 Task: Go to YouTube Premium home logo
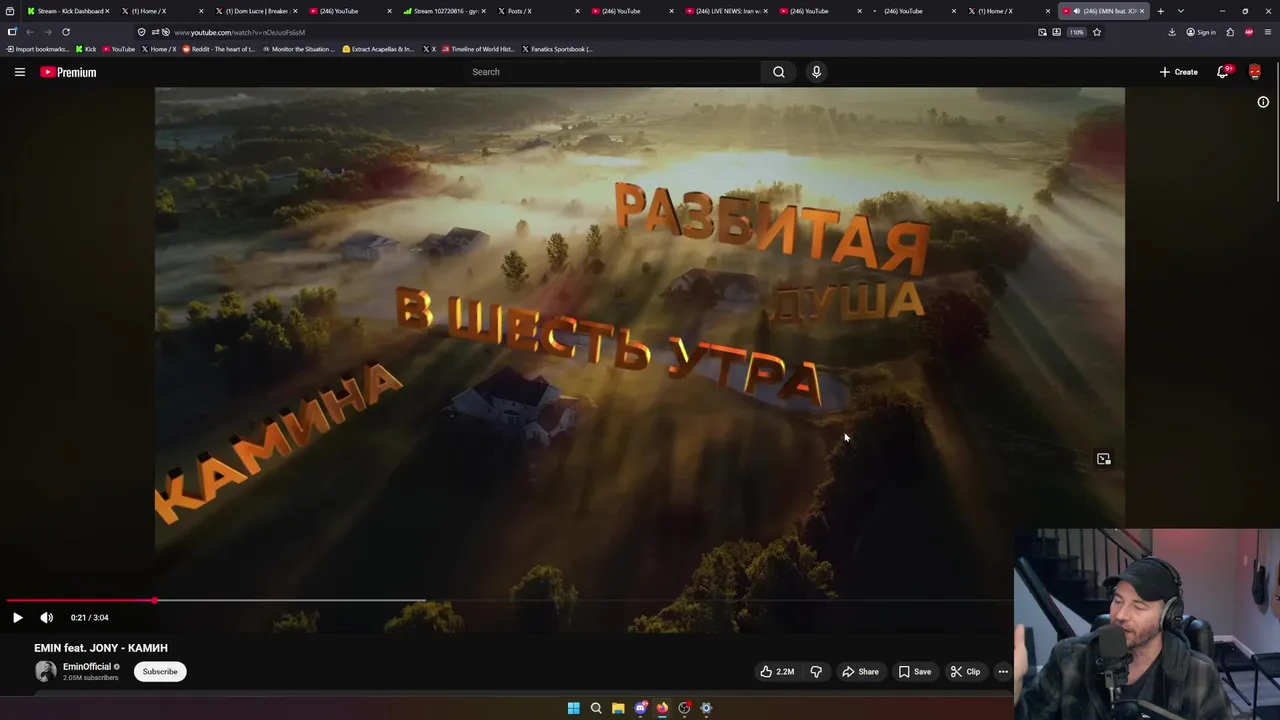[x=68, y=72]
